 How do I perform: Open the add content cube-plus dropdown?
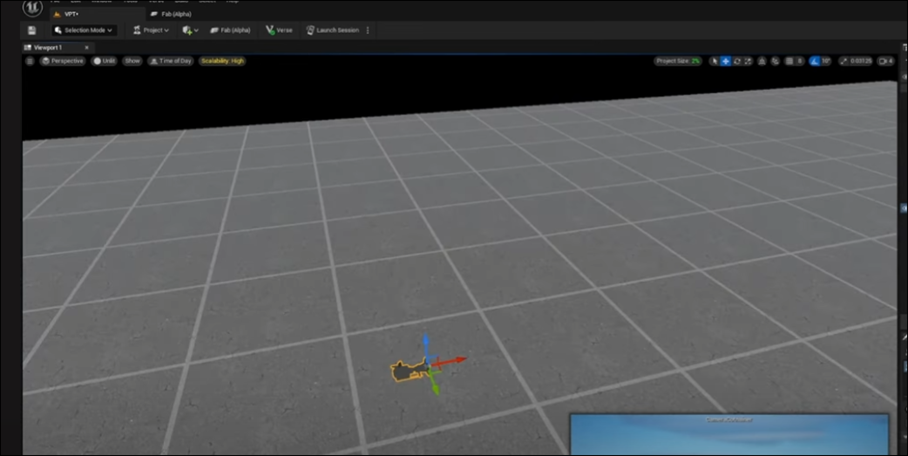click(190, 30)
